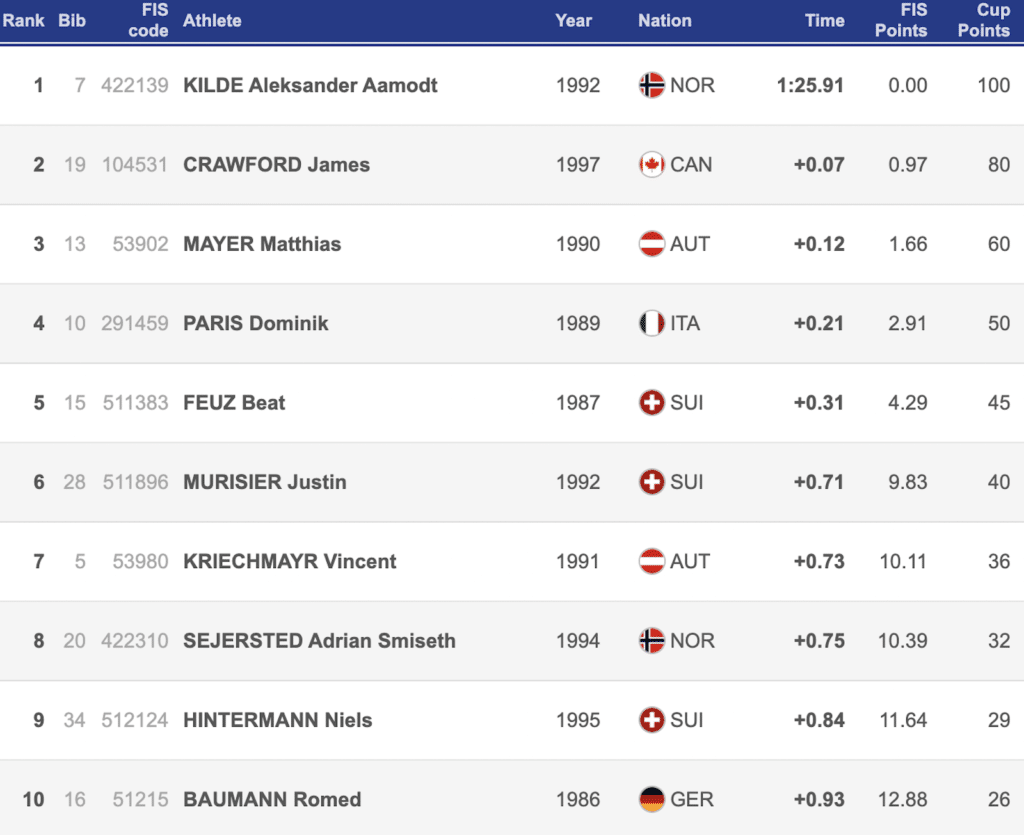Click Austria flag icon for KRIECHMAYR
The height and width of the screenshot is (835, 1024).
pyautogui.click(x=651, y=562)
